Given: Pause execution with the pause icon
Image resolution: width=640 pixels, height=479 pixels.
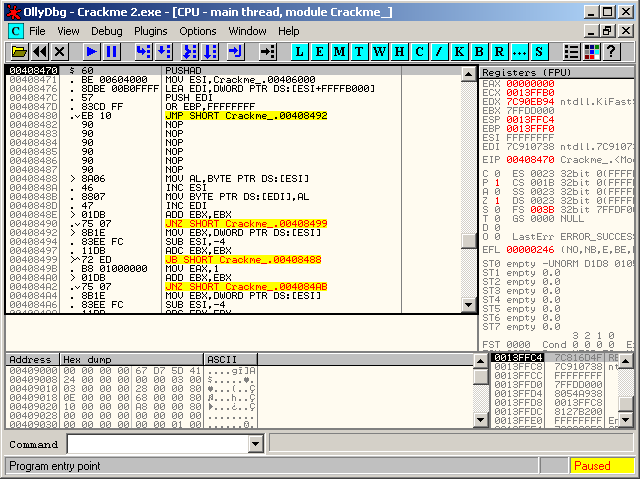Looking at the screenshot, I should (111, 52).
